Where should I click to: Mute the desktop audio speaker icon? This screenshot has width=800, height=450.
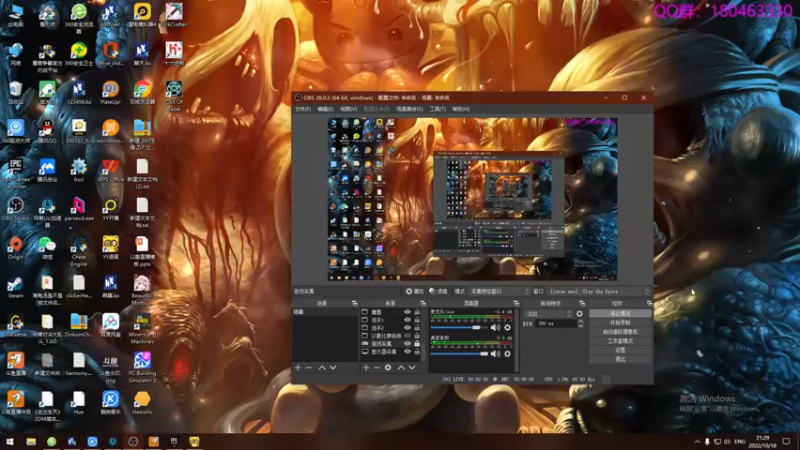(x=495, y=354)
